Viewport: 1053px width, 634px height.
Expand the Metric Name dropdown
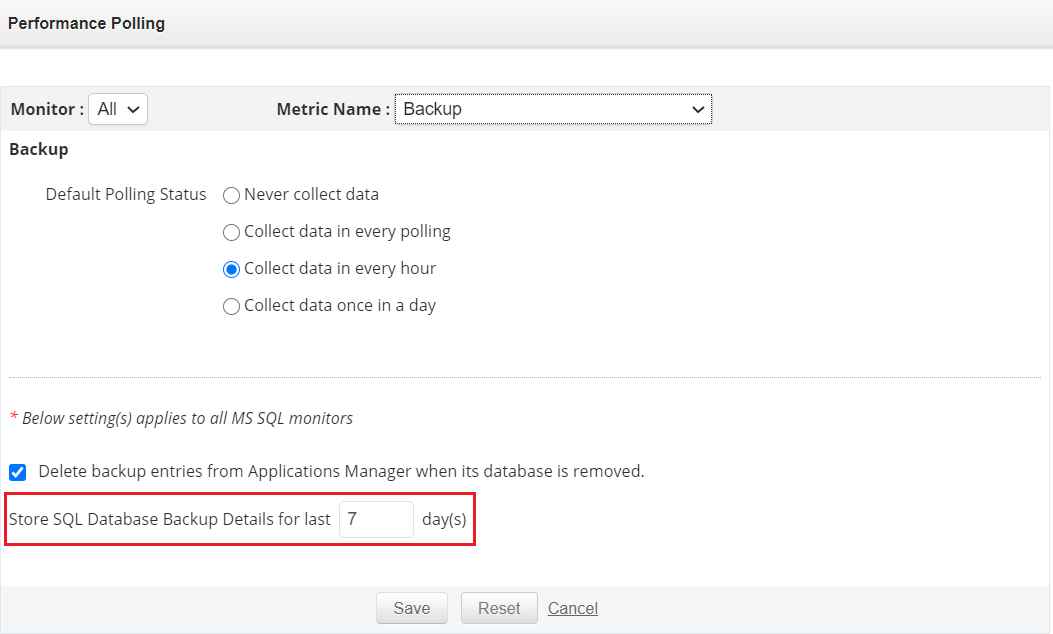[553, 109]
